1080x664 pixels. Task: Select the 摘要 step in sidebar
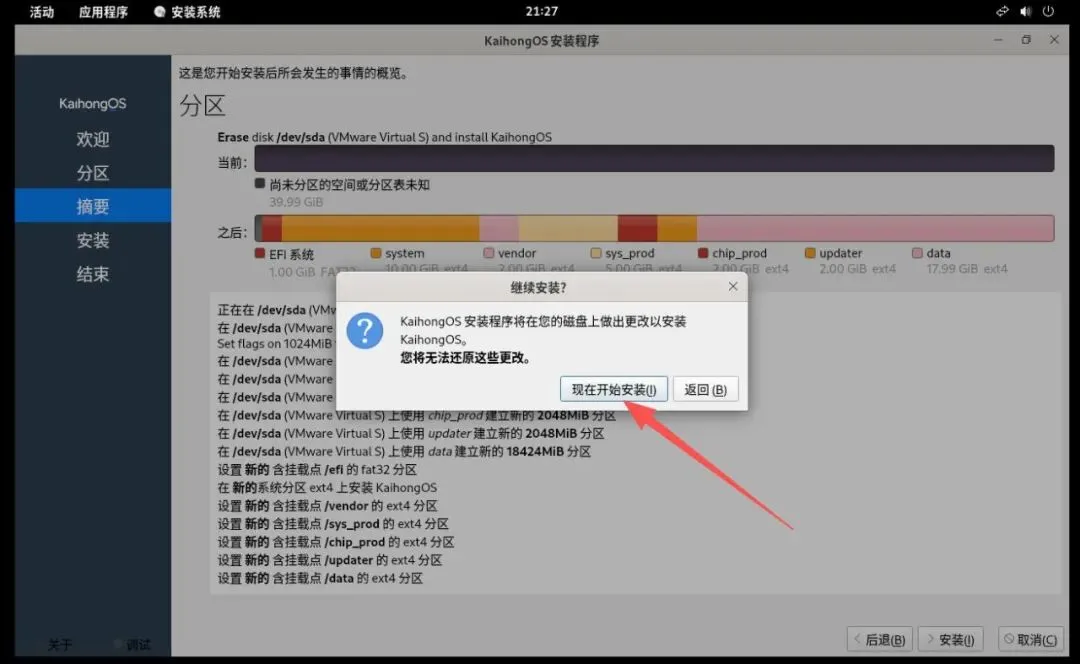point(93,206)
